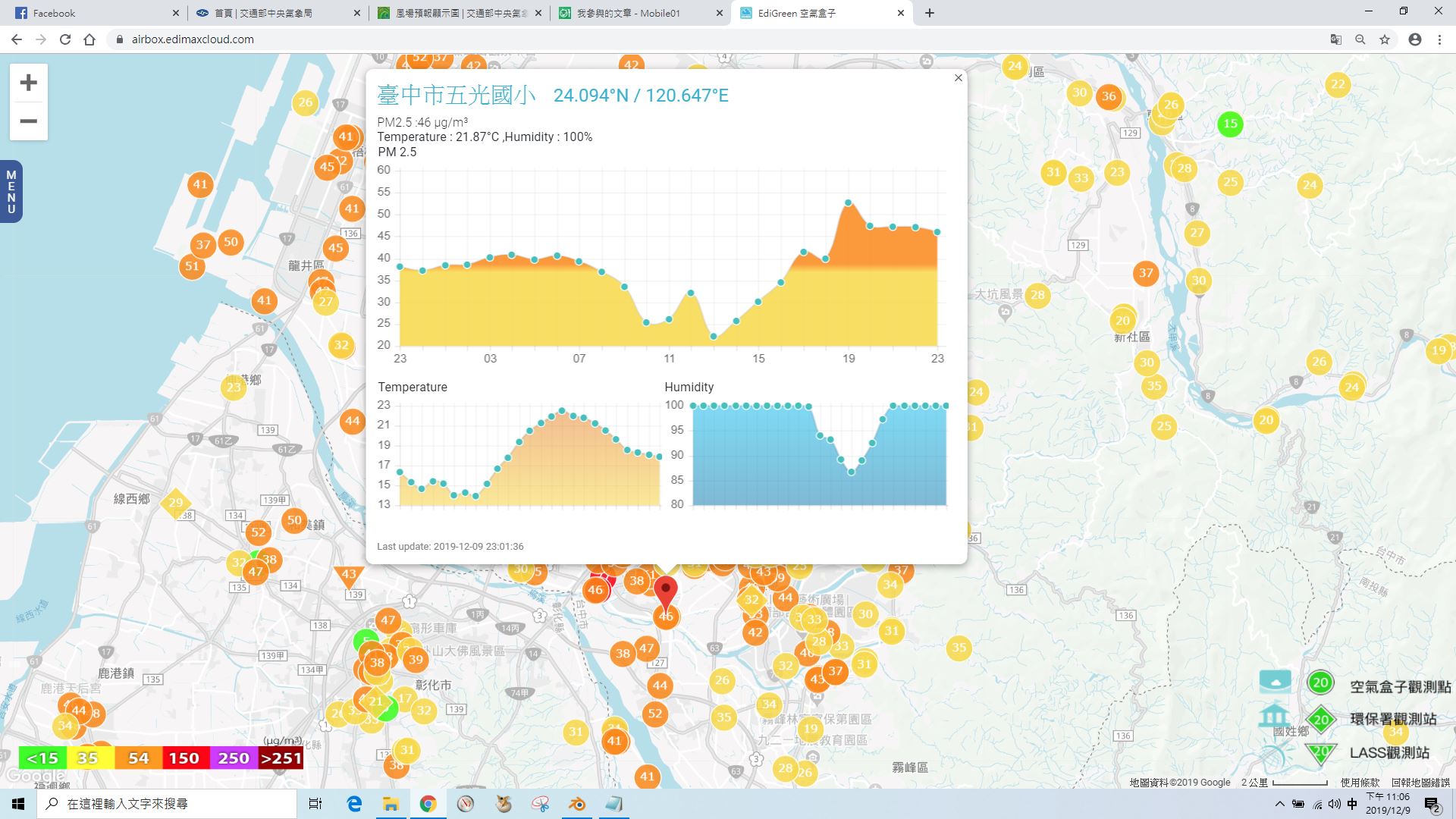Click the taskbar search box
The height and width of the screenshot is (819, 1456).
click(x=167, y=804)
